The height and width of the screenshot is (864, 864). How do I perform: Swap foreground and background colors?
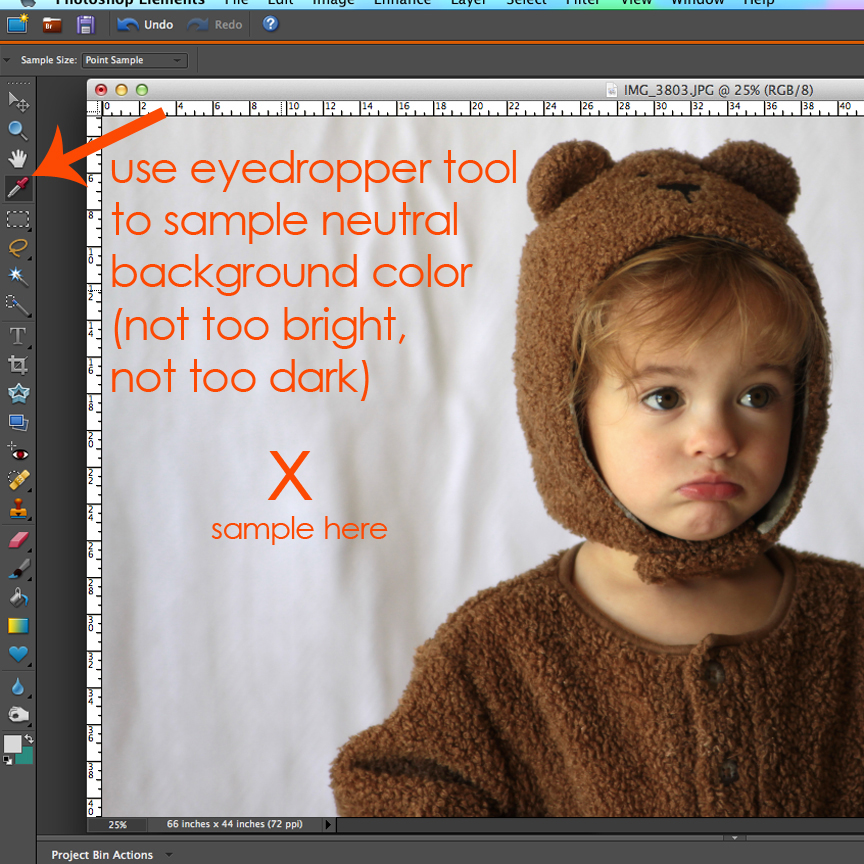pos(29,738)
